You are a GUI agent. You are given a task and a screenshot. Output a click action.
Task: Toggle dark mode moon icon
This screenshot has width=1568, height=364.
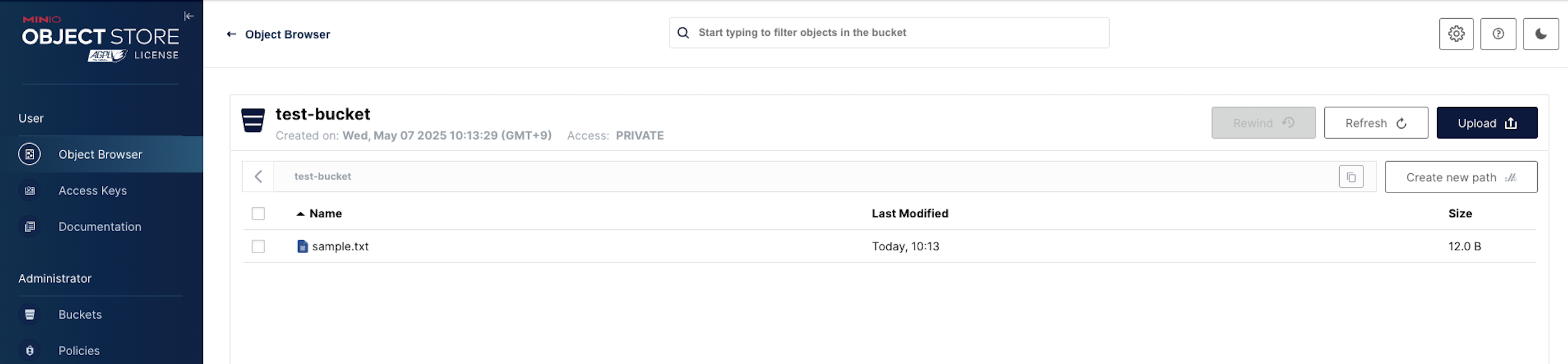(x=1540, y=34)
